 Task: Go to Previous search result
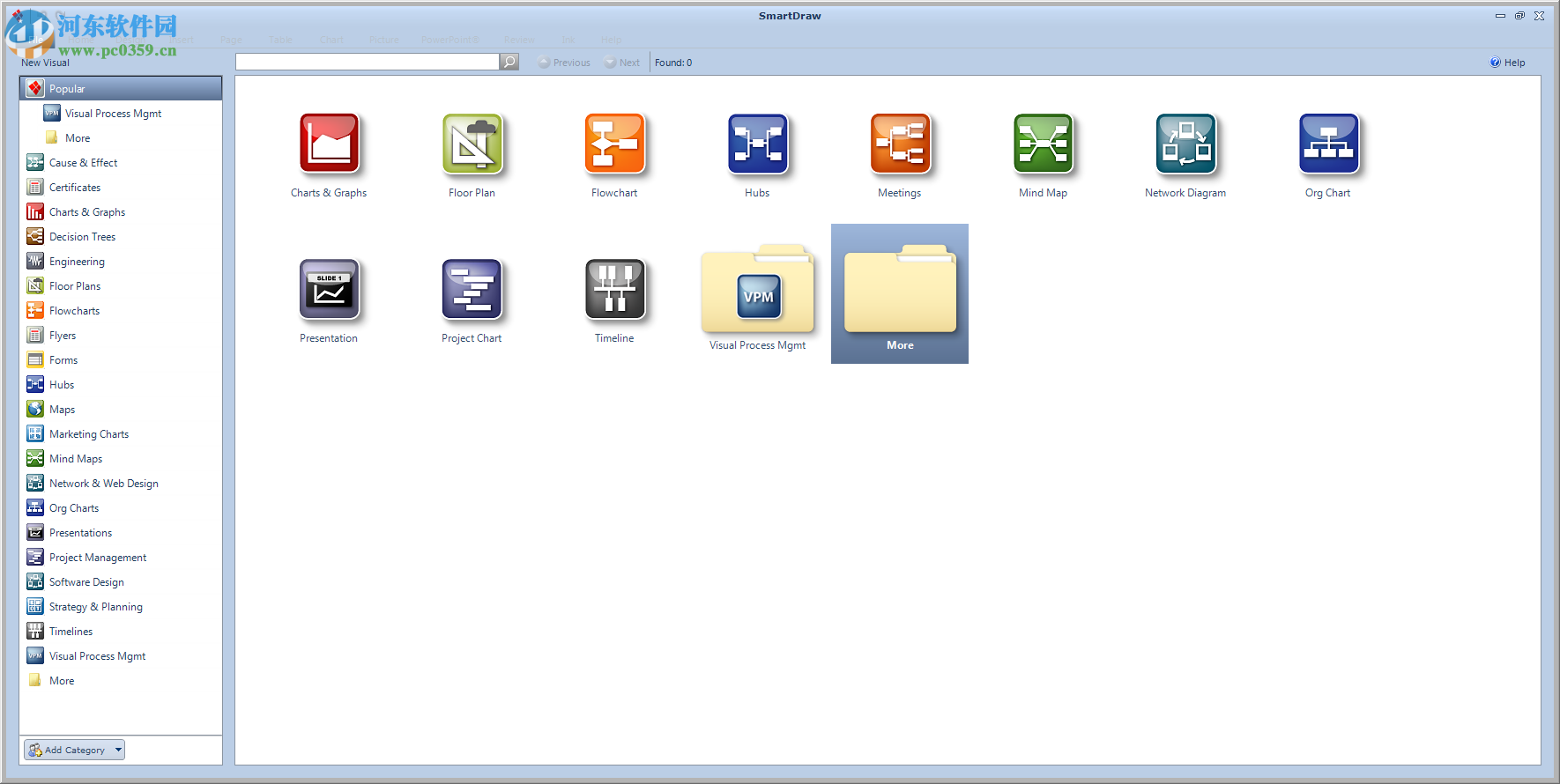pyautogui.click(x=564, y=63)
